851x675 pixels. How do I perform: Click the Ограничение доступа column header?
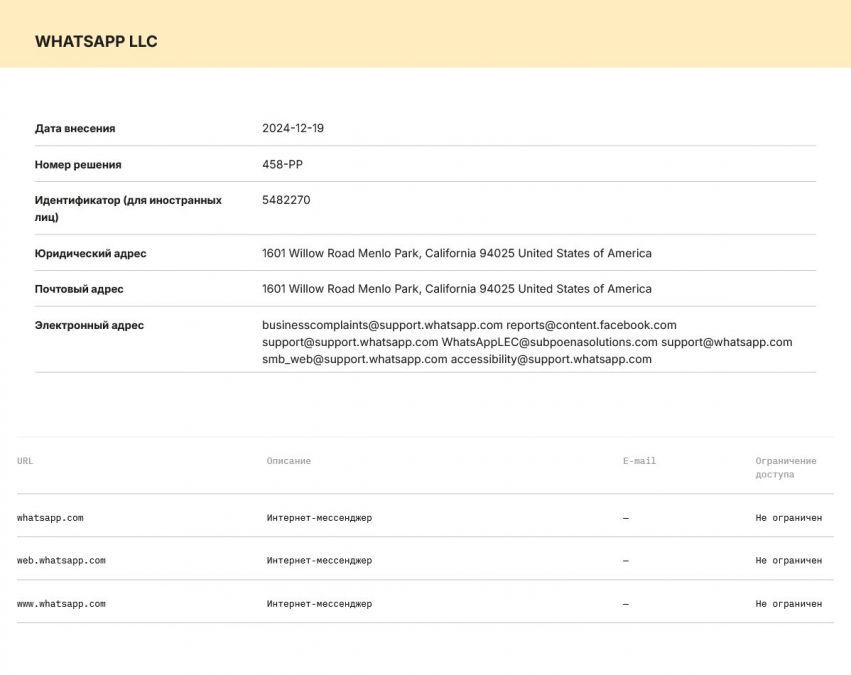click(785, 467)
